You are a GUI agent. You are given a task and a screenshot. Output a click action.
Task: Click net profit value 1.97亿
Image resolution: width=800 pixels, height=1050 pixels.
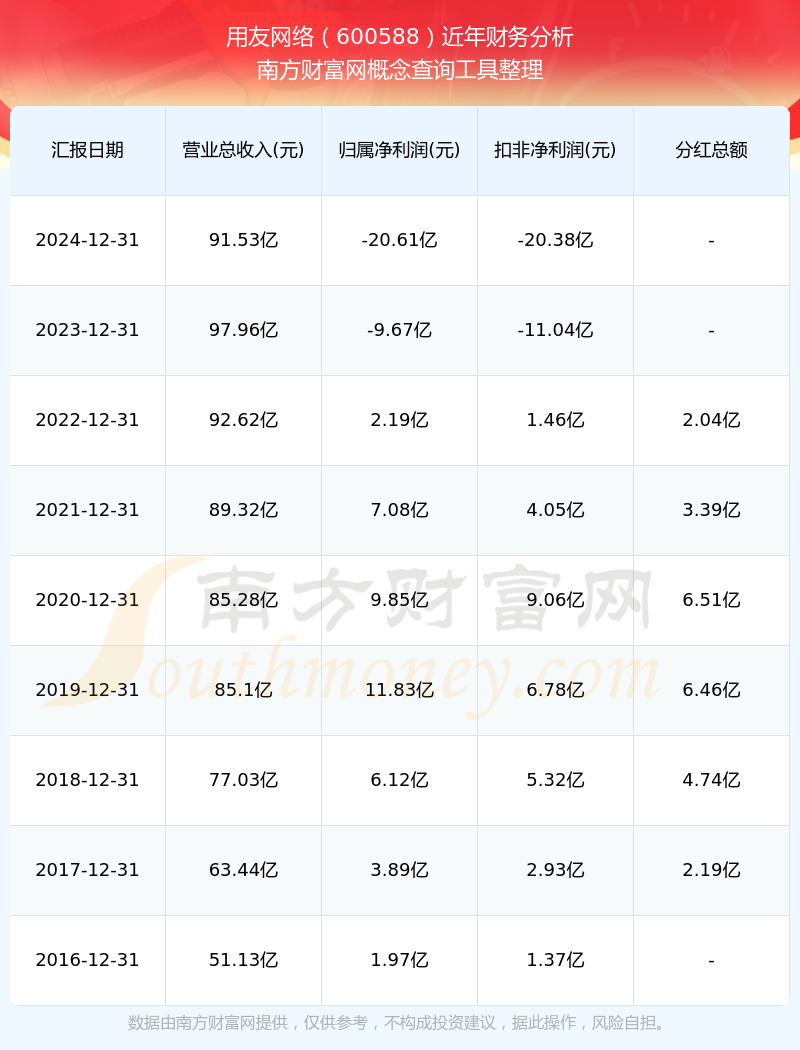pyautogui.click(x=399, y=960)
